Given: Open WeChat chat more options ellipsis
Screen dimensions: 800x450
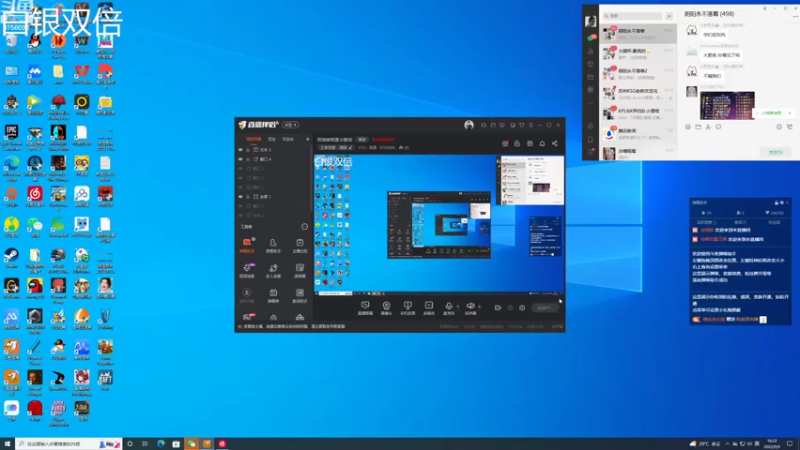Looking at the screenshot, I should pos(795,16).
